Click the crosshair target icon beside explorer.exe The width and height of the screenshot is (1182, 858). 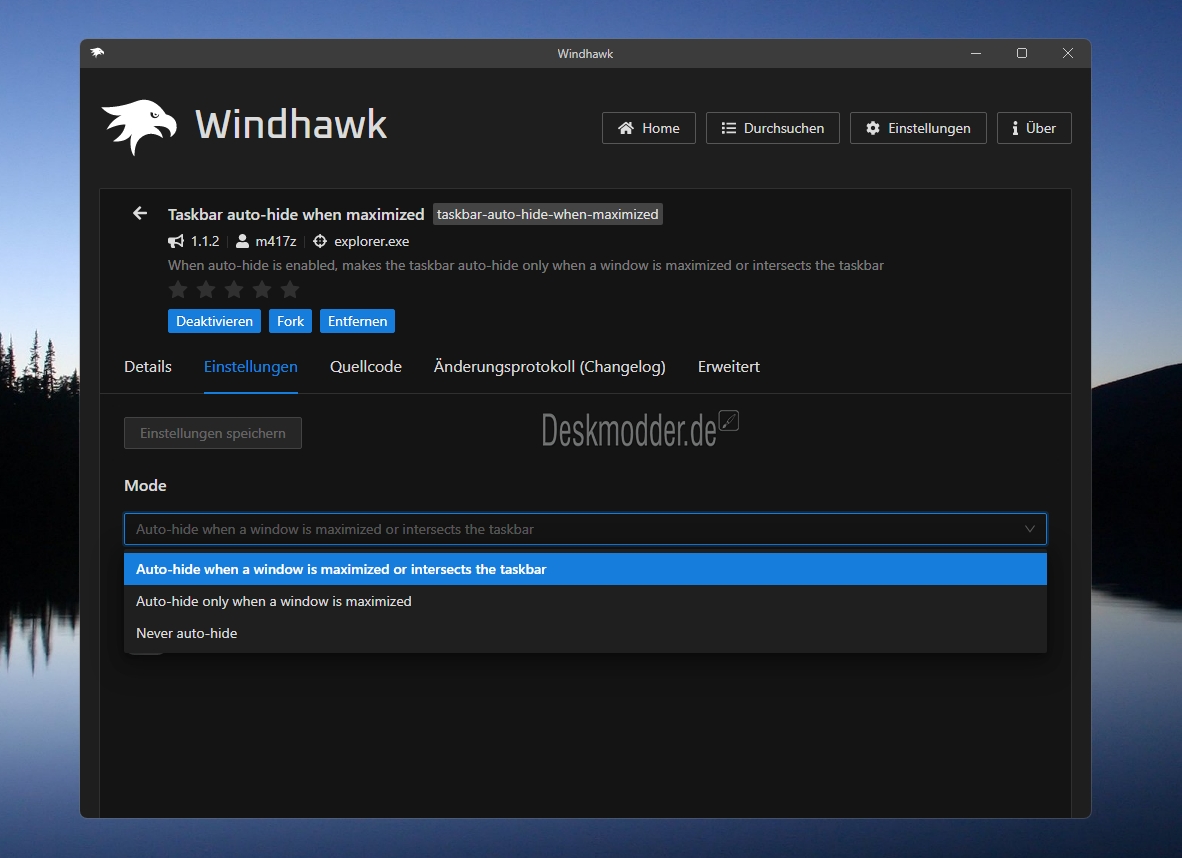[x=320, y=241]
